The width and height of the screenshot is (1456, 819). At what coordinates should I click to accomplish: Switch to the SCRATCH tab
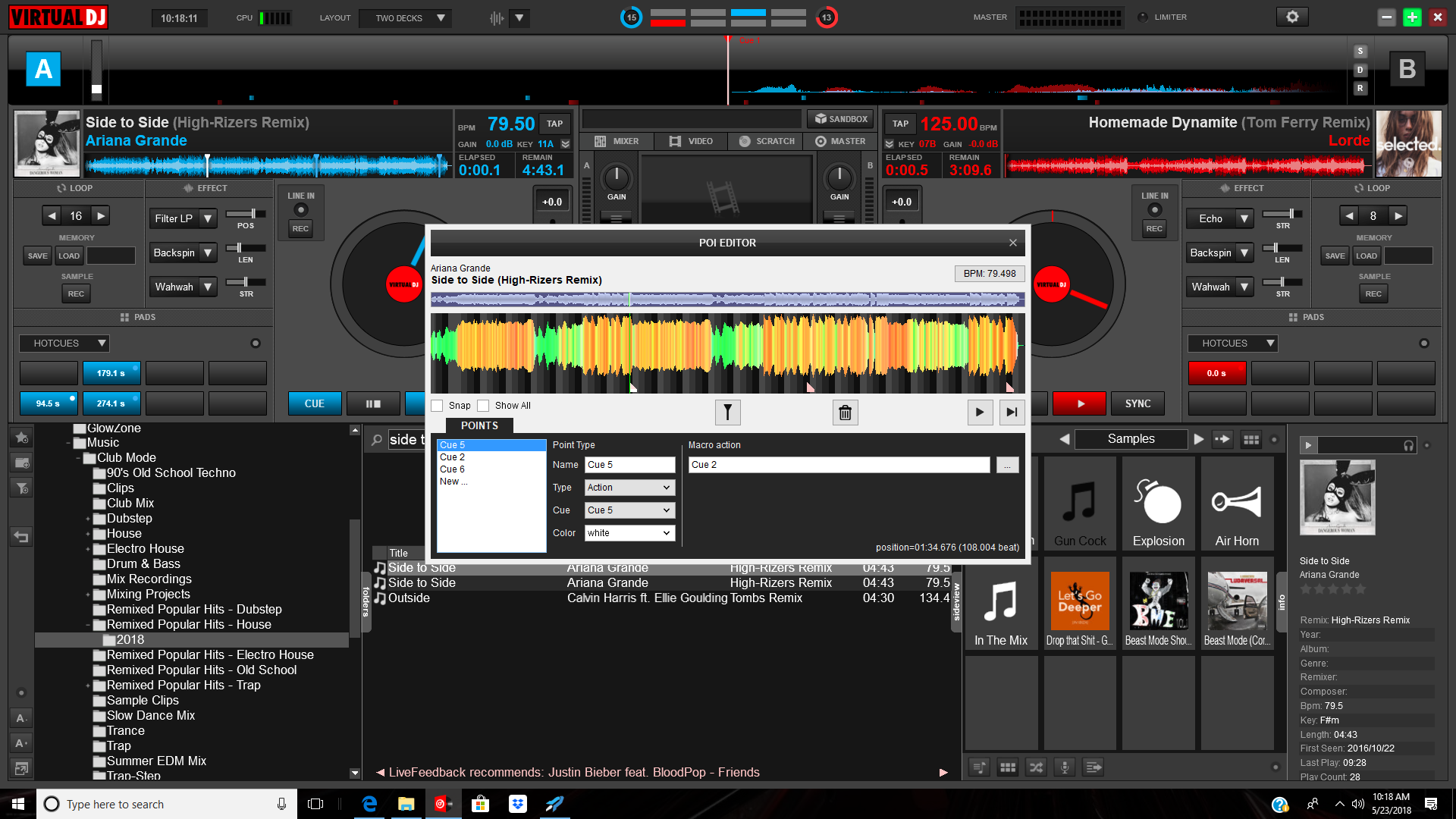coord(767,141)
